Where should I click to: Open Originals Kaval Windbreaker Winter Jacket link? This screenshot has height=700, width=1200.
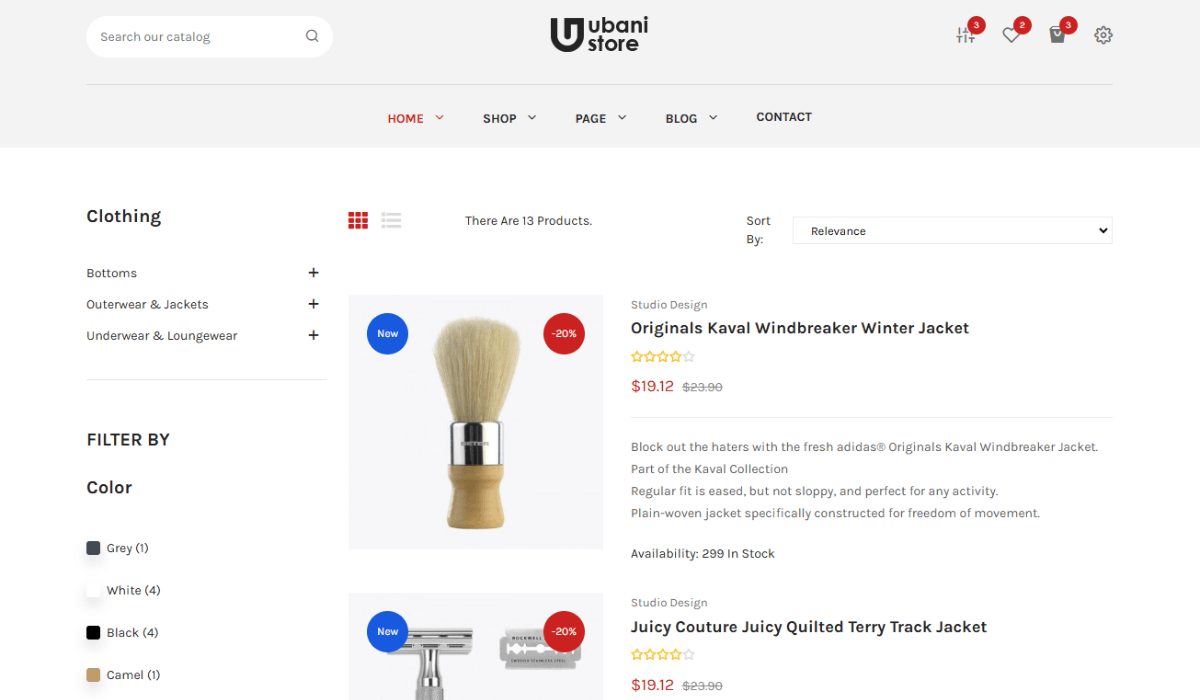tap(800, 328)
